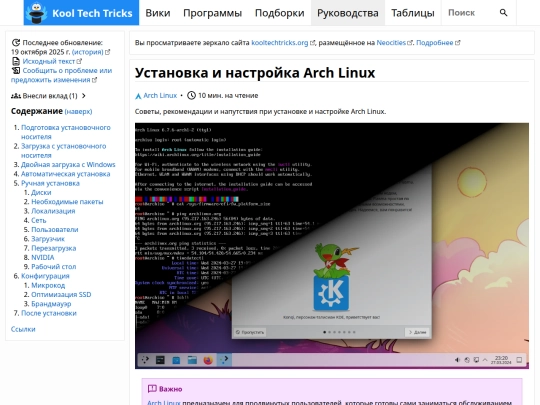Viewport: 540px width, 405px height.
Task: Click the Arch Linux article header image
Action: (332, 246)
